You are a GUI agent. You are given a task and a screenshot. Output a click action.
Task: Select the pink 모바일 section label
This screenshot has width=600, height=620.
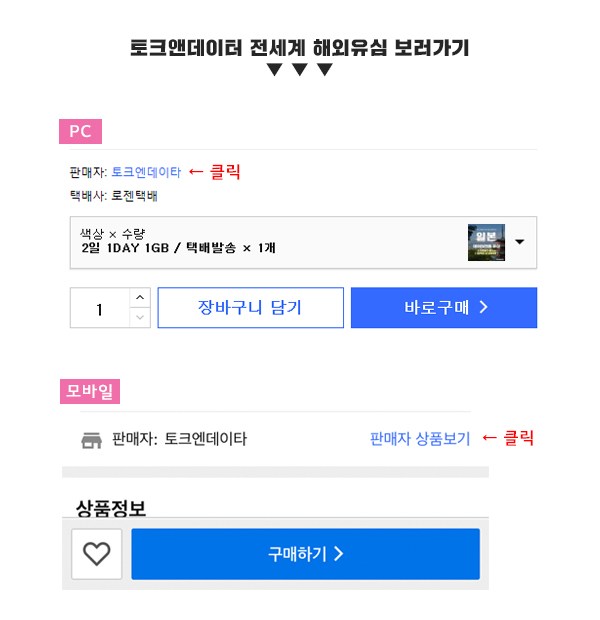90,392
